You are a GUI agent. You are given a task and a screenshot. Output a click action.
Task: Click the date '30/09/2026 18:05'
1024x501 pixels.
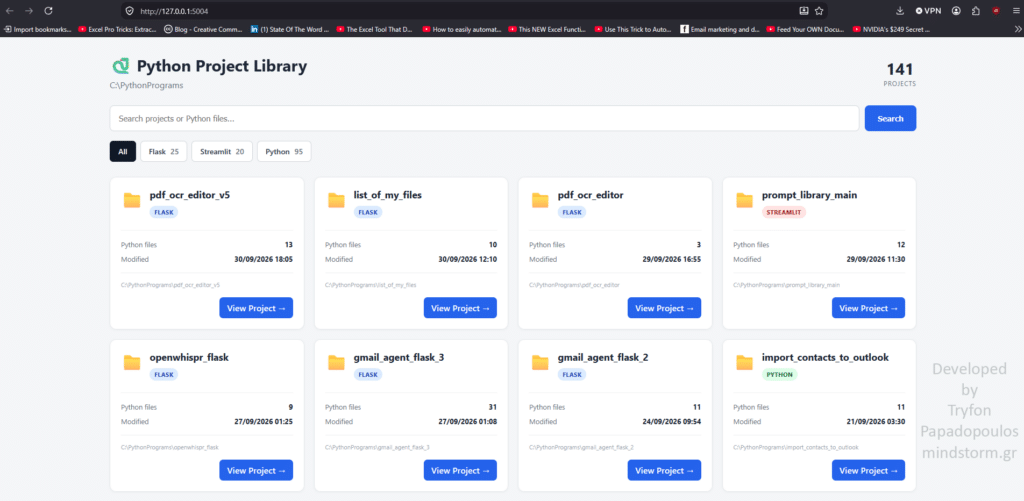click(264, 259)
